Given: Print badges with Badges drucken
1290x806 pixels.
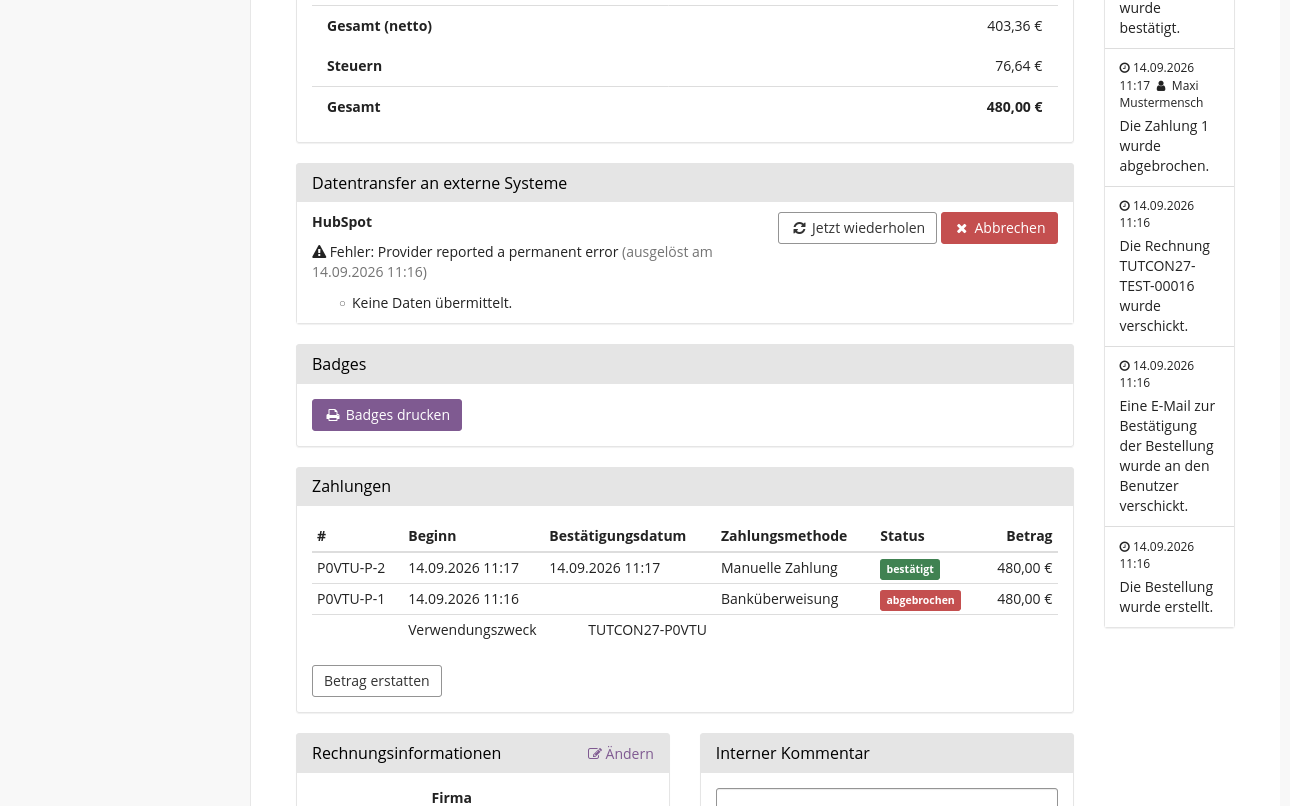Looking at the screenshot, I should (x=387, y=415).
